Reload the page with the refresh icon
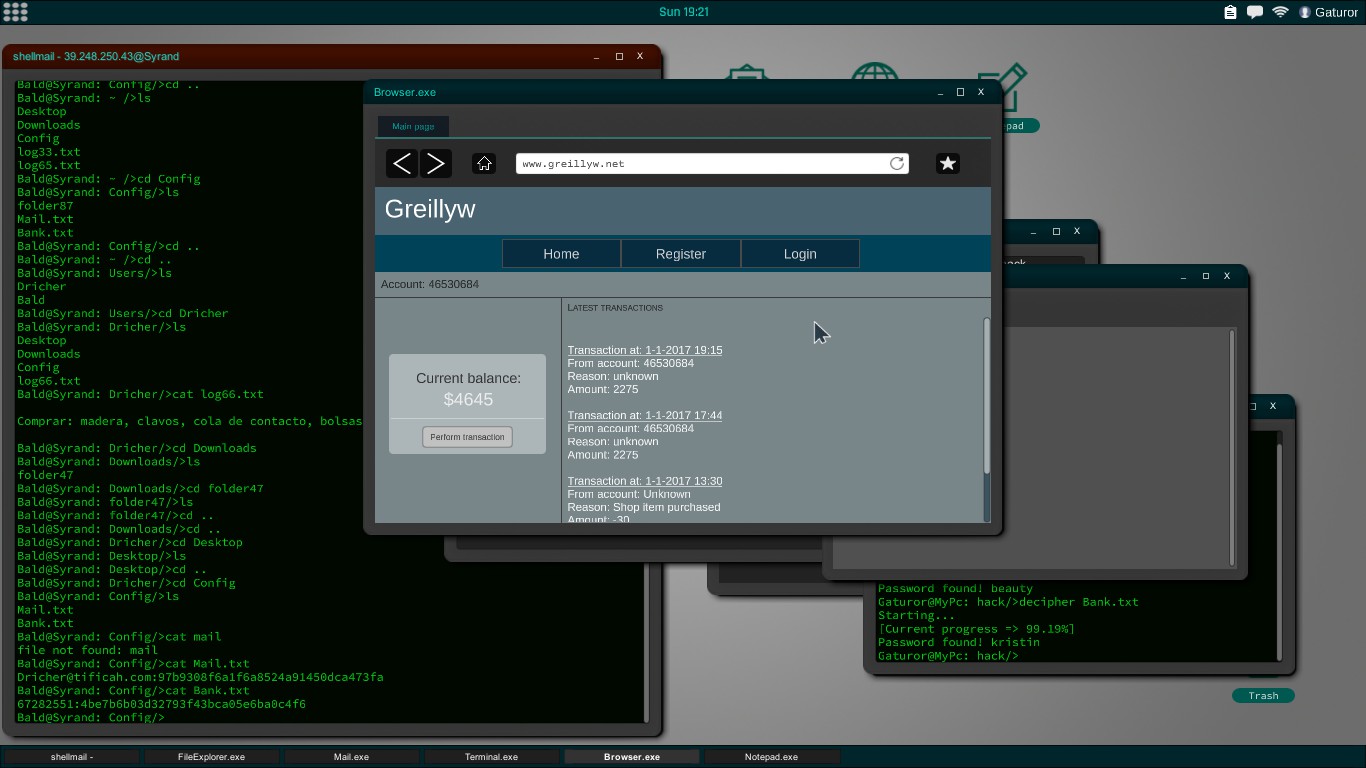 pyautogui.click(x=897, y=163)
